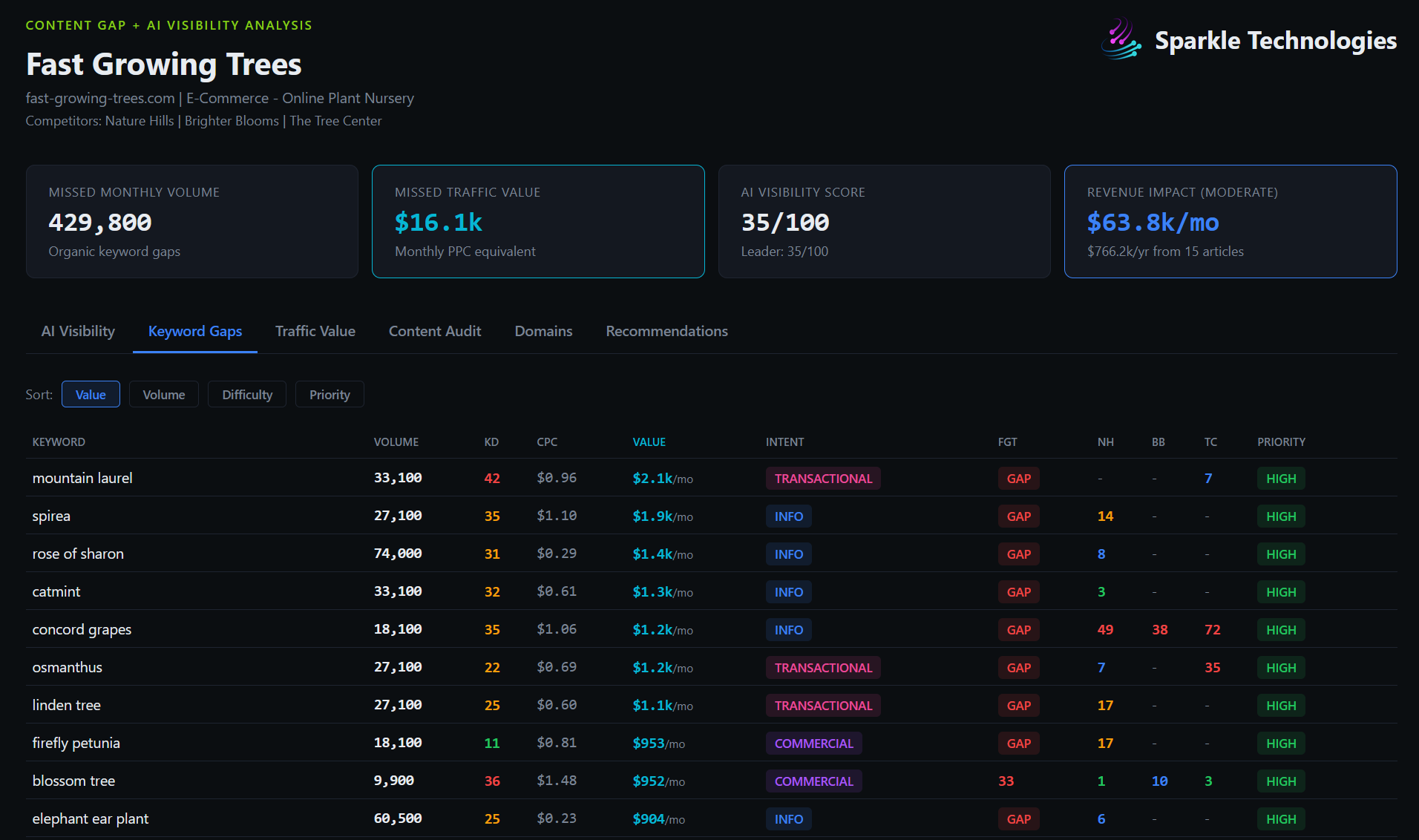Click the COMMERCIAL badge for firefly petunia
The width and height of the screenshot is (1419, 840).
(813, 744)
